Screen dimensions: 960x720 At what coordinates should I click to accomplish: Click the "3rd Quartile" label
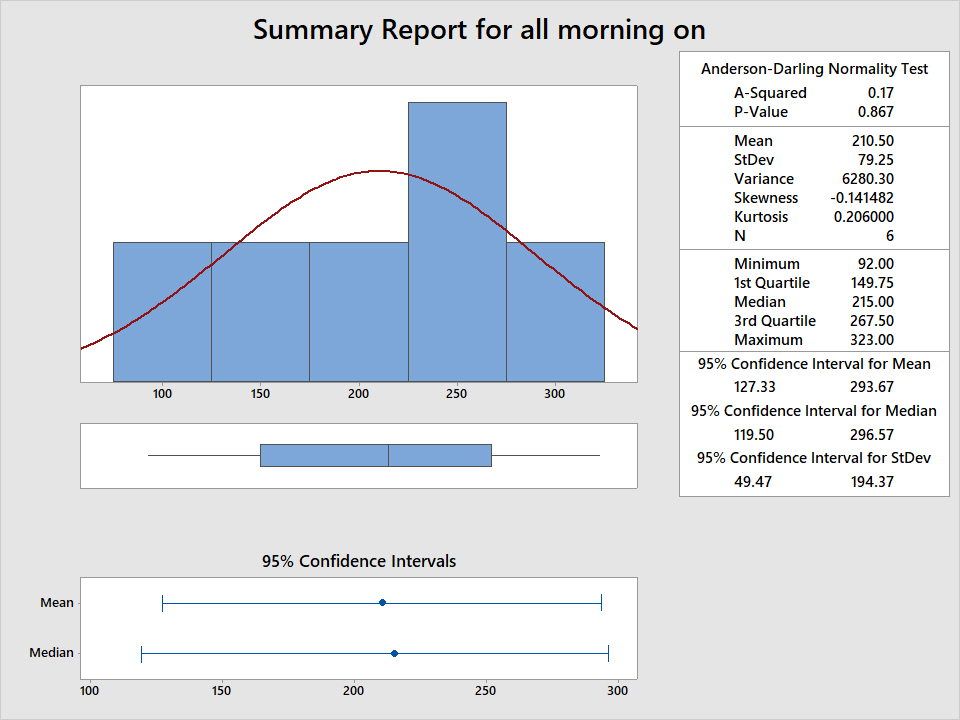pos(775,321)
